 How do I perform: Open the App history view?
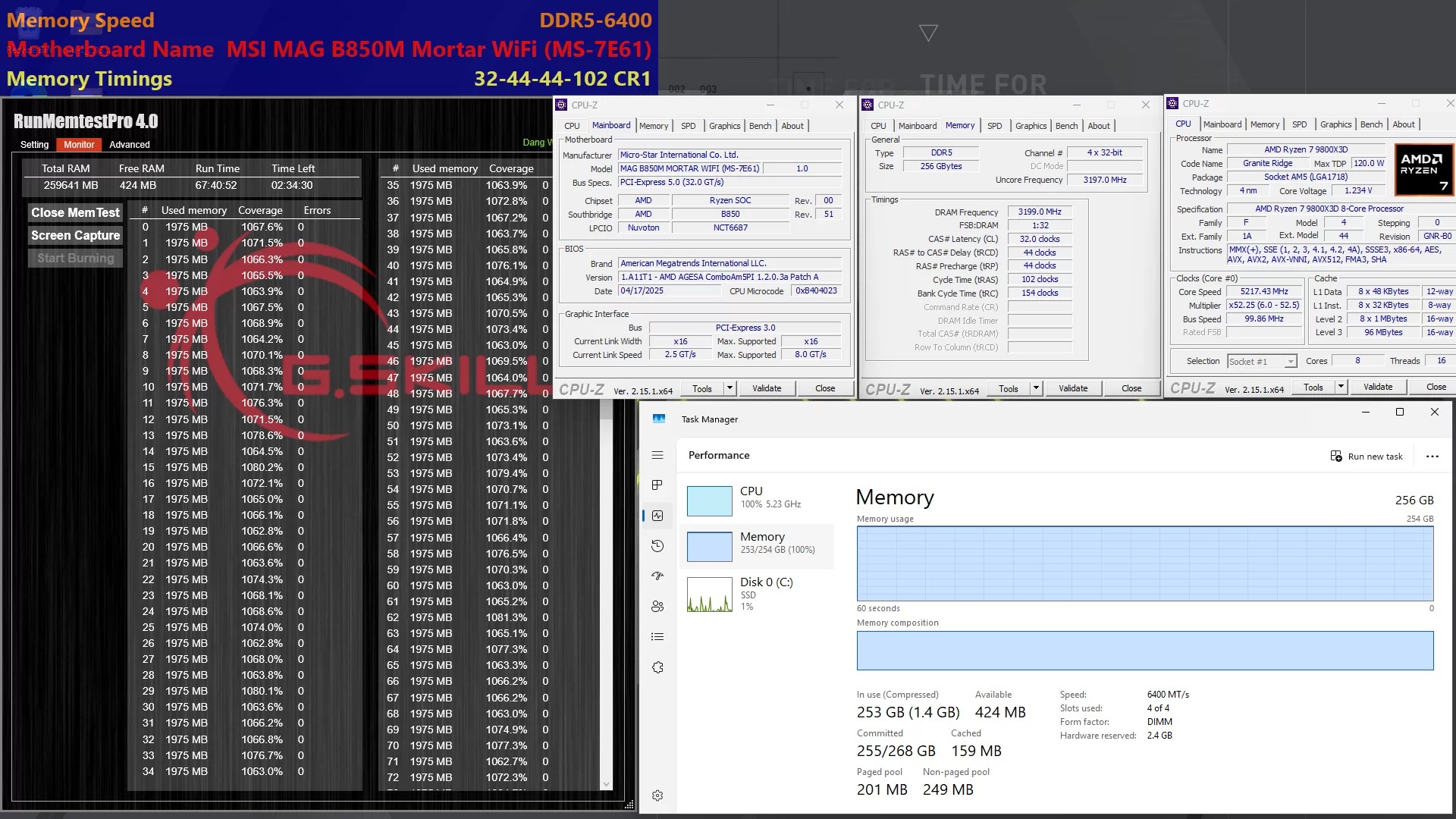click(x=657, y=545)
